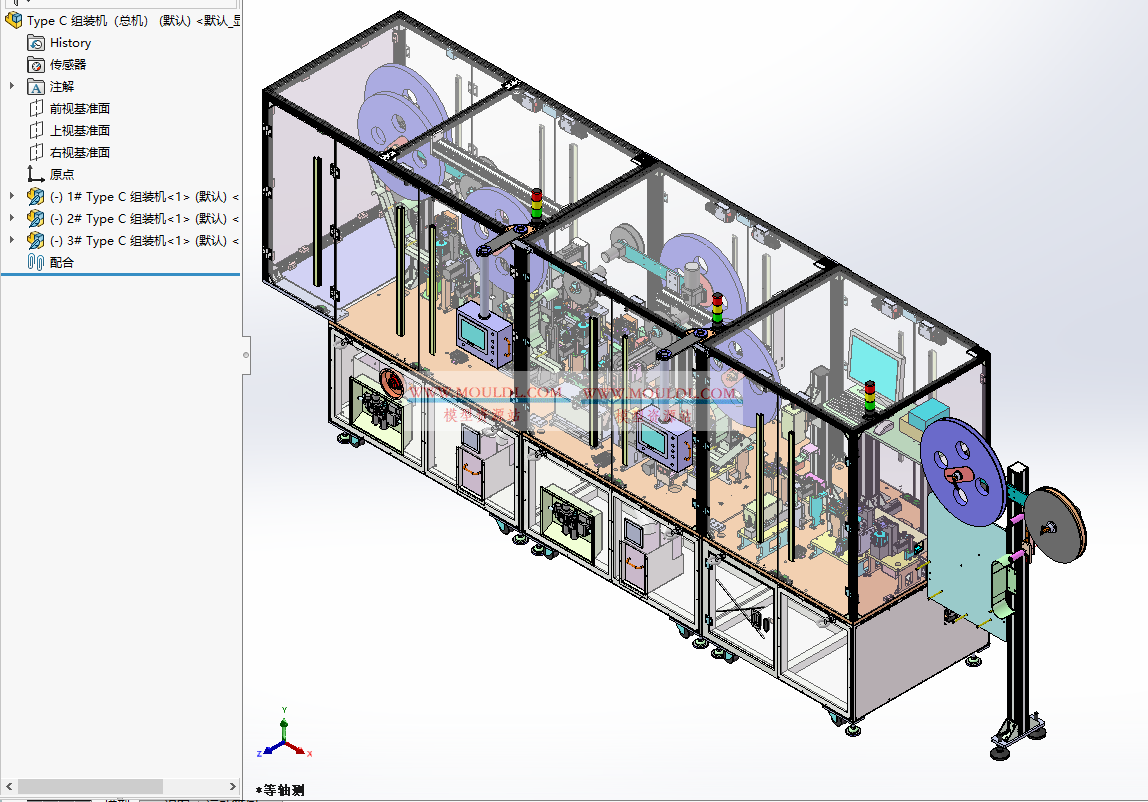This screenshot has width=1148, height=802.
Task: Click the left arrow of the horizontal scrollbar
Action: (x=9, y=787)
